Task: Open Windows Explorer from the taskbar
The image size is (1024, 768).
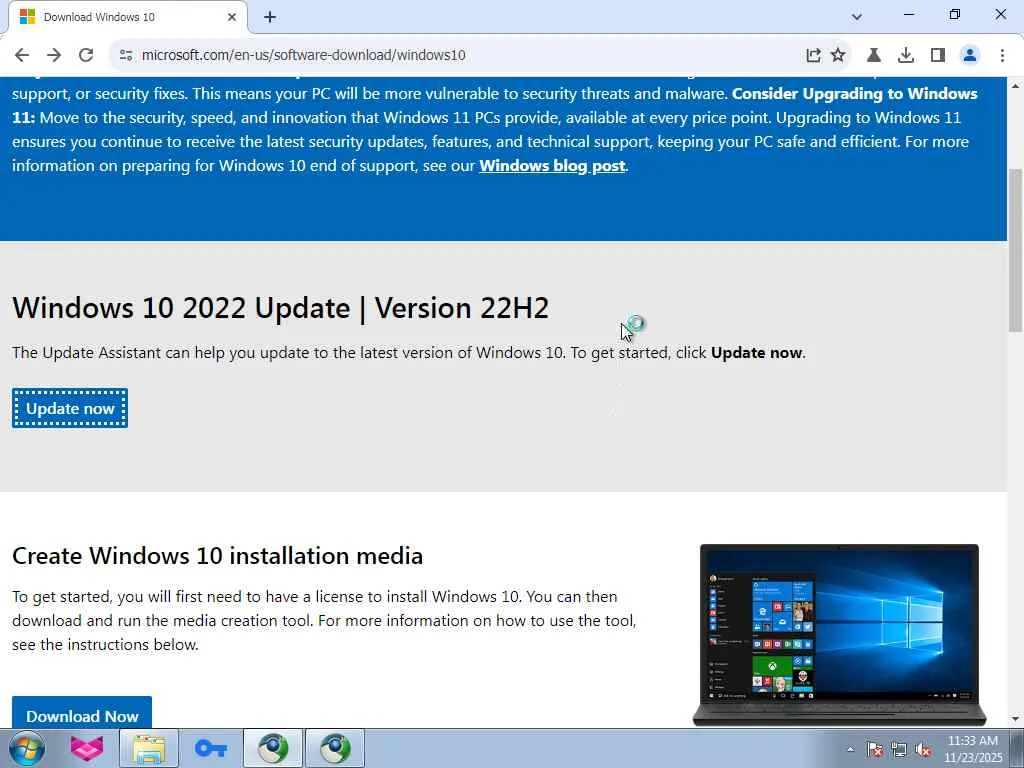Action: (x=149, y=748)
